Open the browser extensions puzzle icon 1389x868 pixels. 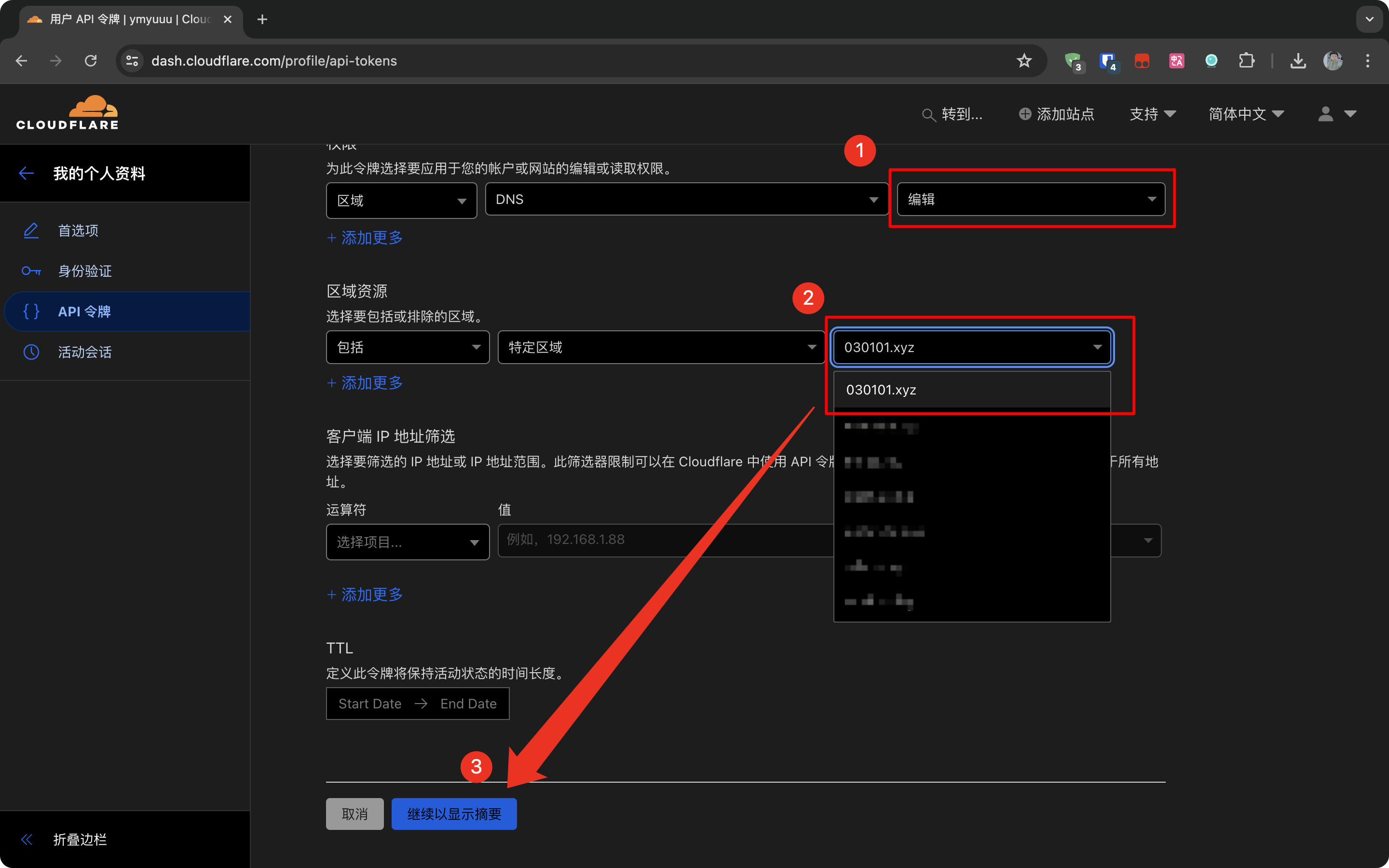coord(1246,61)
